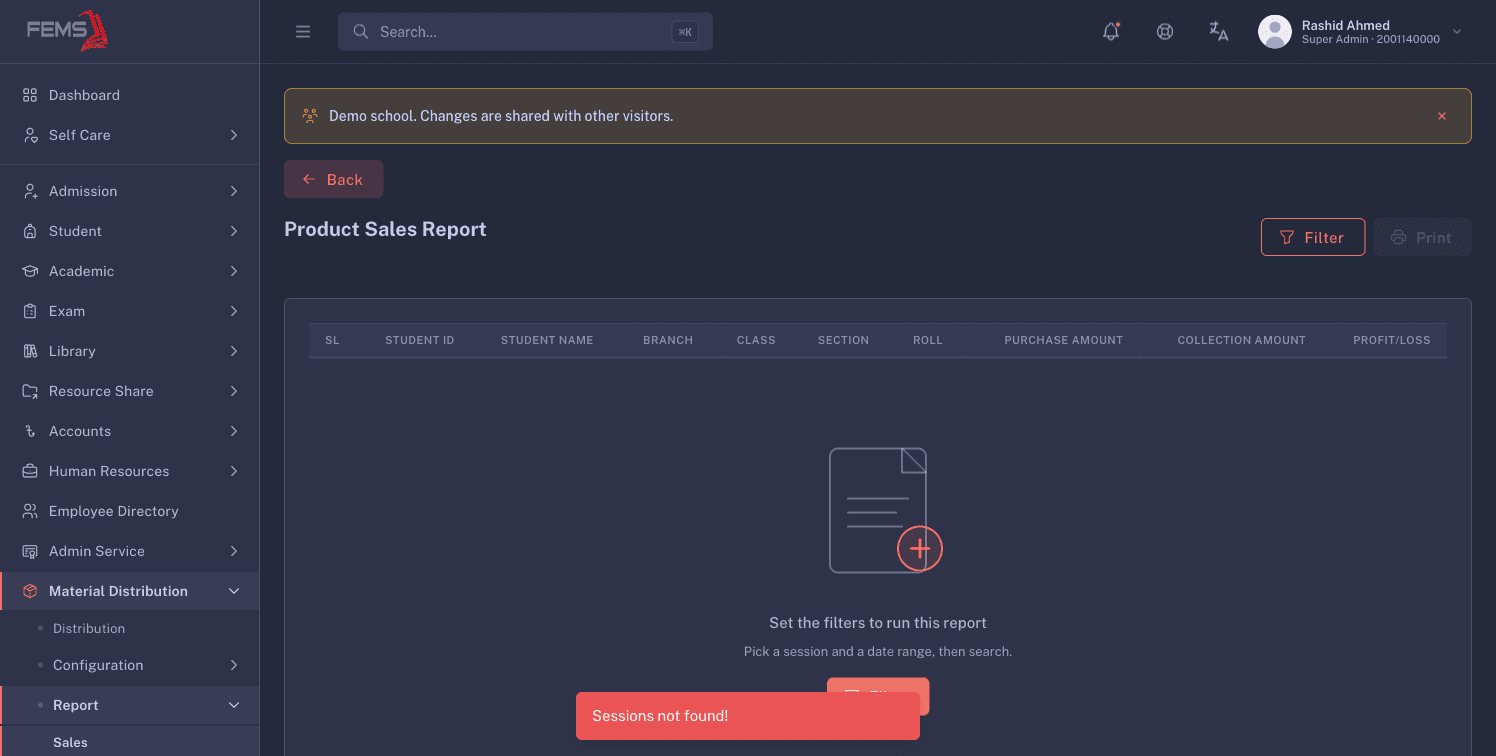The width and height of the screenshot is (1496, 756).
Task: Open the Distribution submenu item
Action: pyautogui.click(x=130, y=628)
